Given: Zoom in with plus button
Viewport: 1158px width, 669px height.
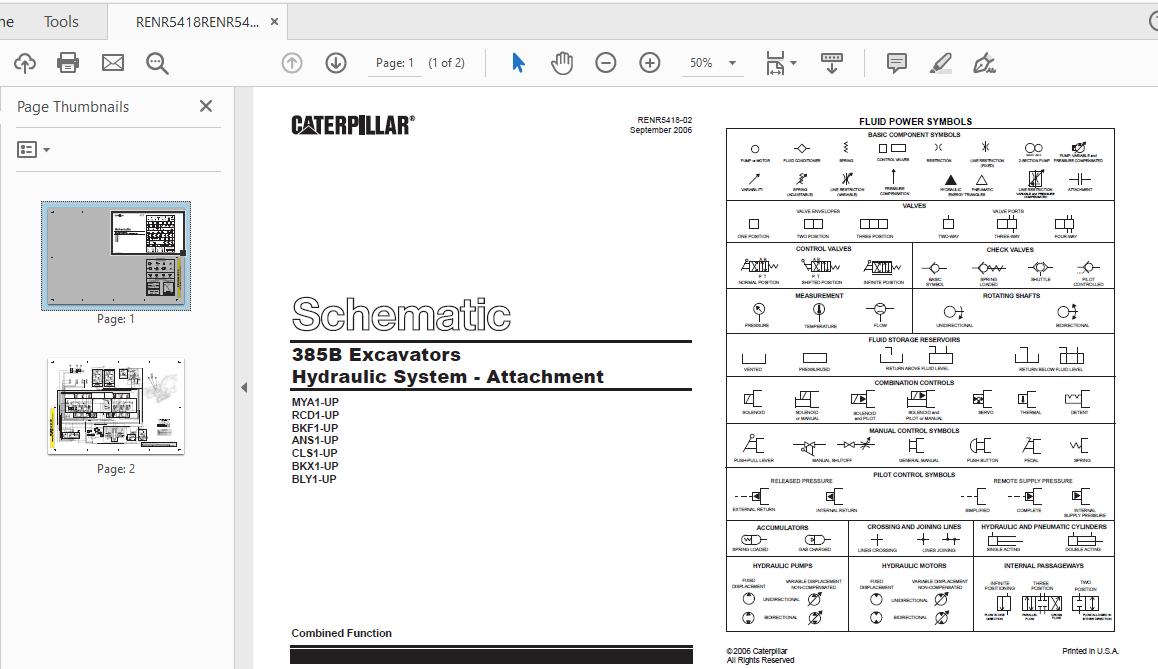Looking at the screenshot, I should tap(650, 63).
